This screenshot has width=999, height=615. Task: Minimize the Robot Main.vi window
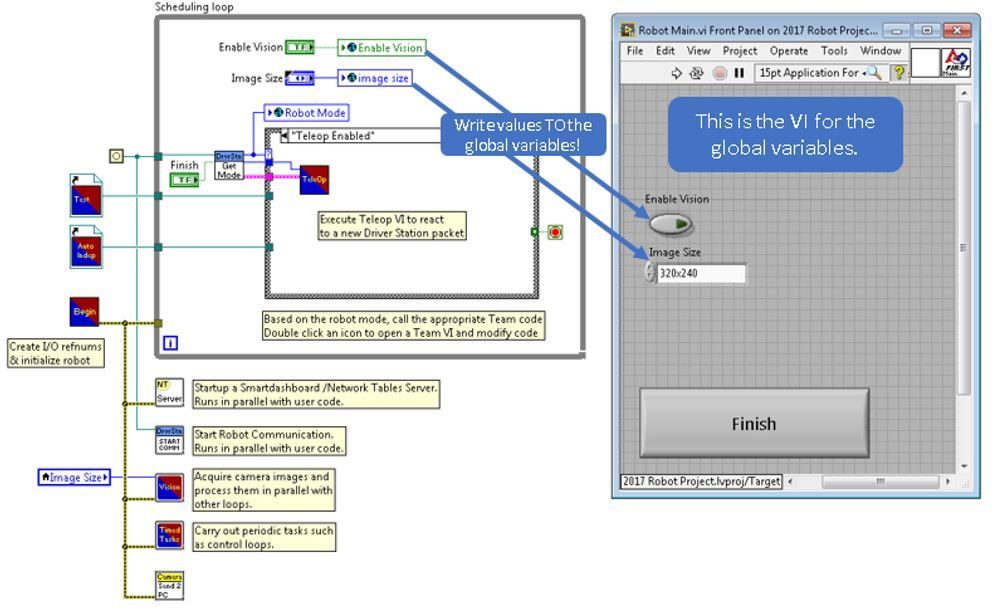coord(896,30)
